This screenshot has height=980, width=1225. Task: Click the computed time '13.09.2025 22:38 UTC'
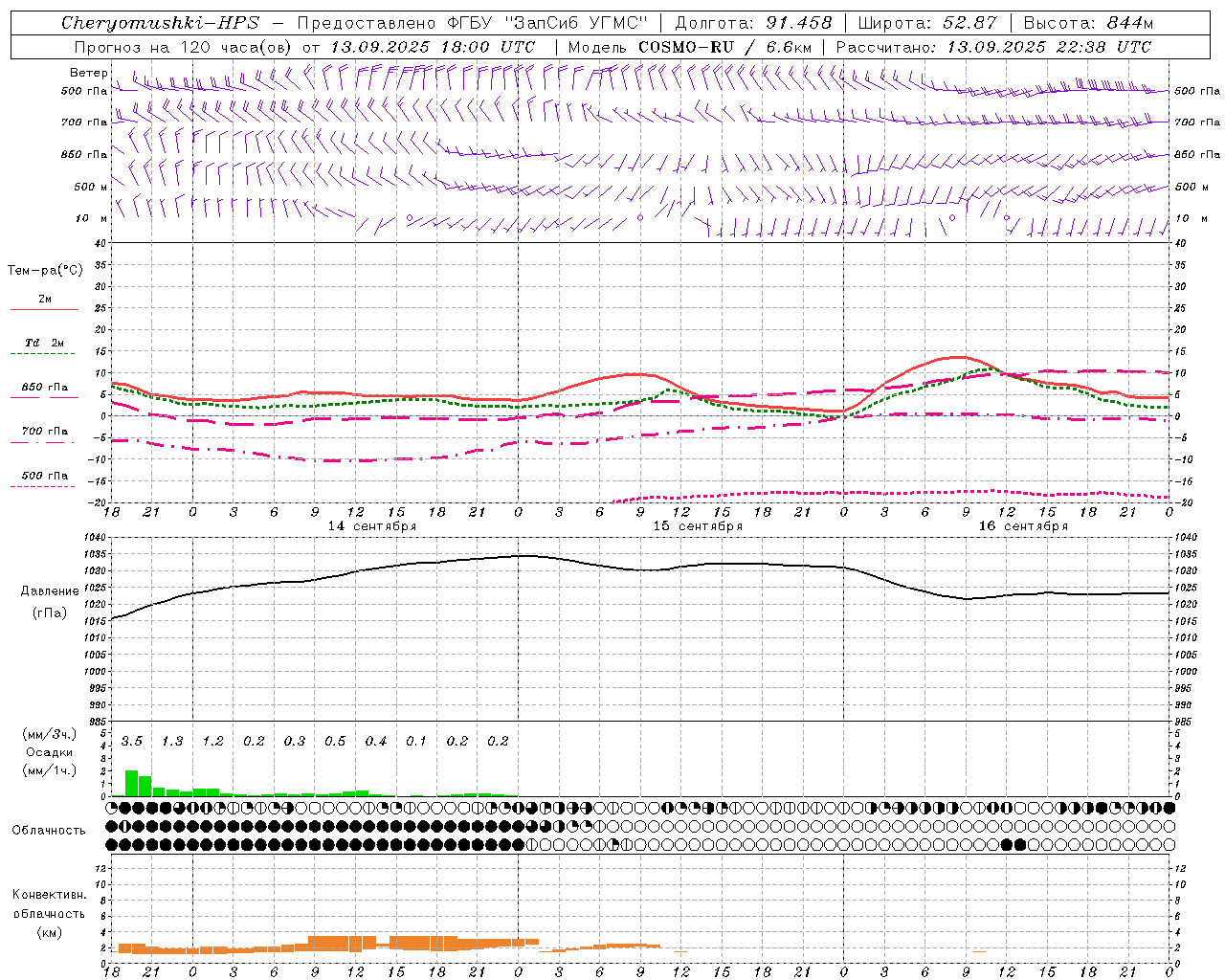click(1049, 47)
